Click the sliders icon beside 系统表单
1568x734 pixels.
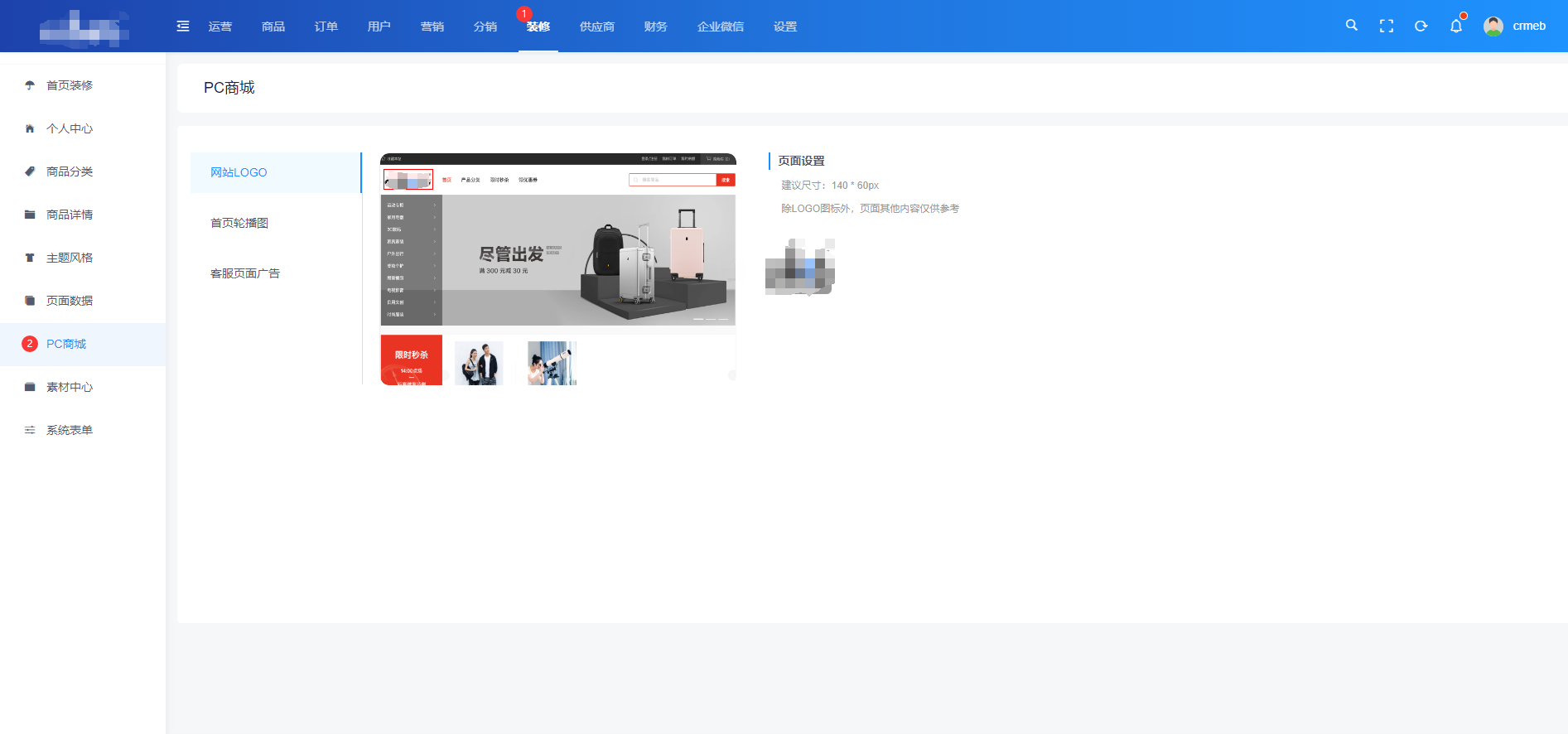coord(30,430)
